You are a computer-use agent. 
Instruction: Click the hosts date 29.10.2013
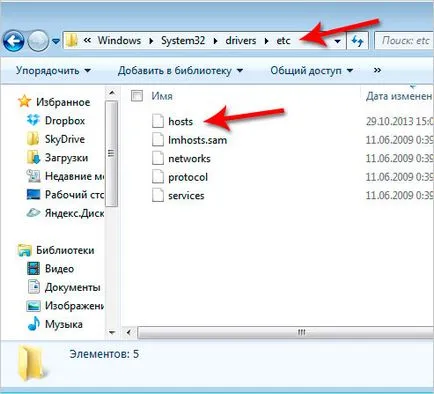[x=399, y=121]
